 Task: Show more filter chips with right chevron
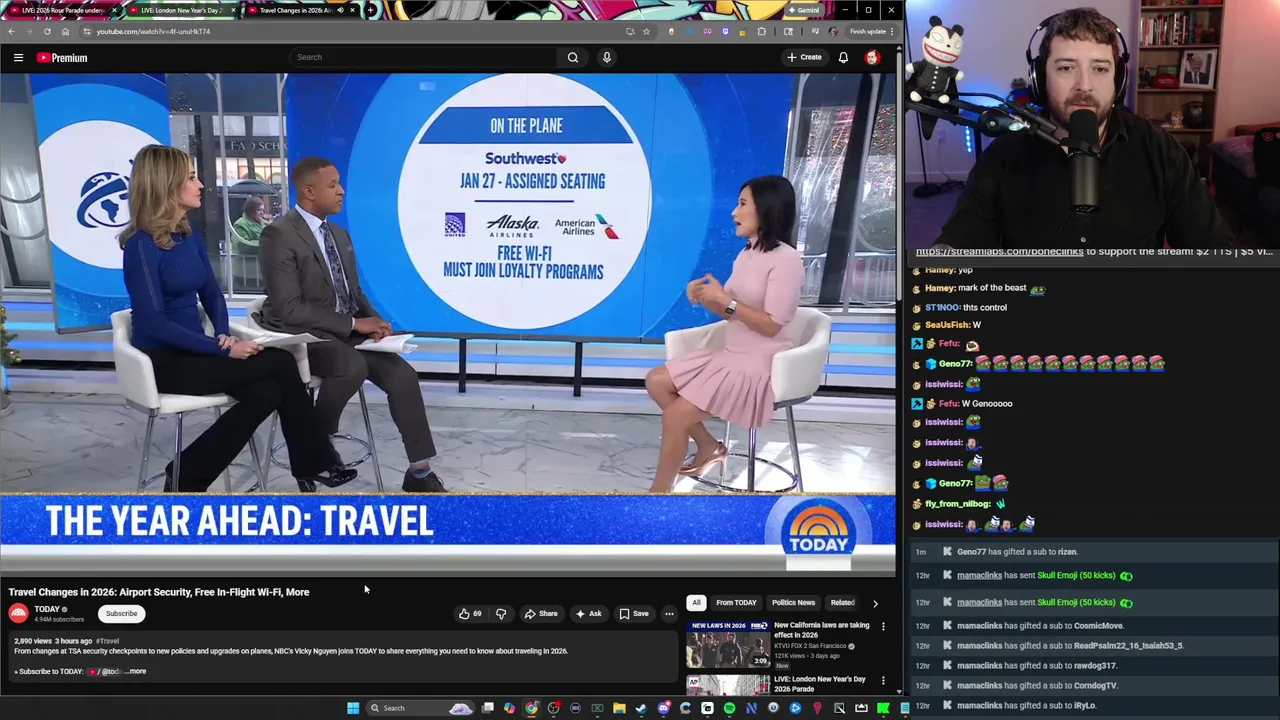[x=875, y=603]
